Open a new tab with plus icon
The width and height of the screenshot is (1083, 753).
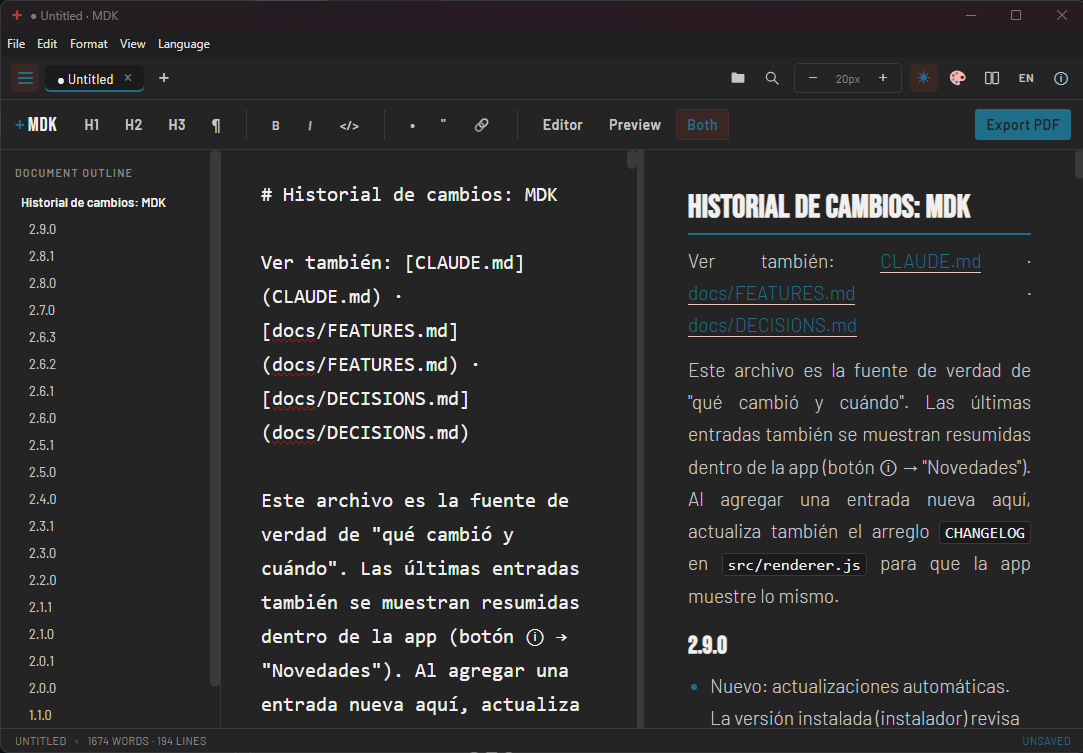[164, 78]
